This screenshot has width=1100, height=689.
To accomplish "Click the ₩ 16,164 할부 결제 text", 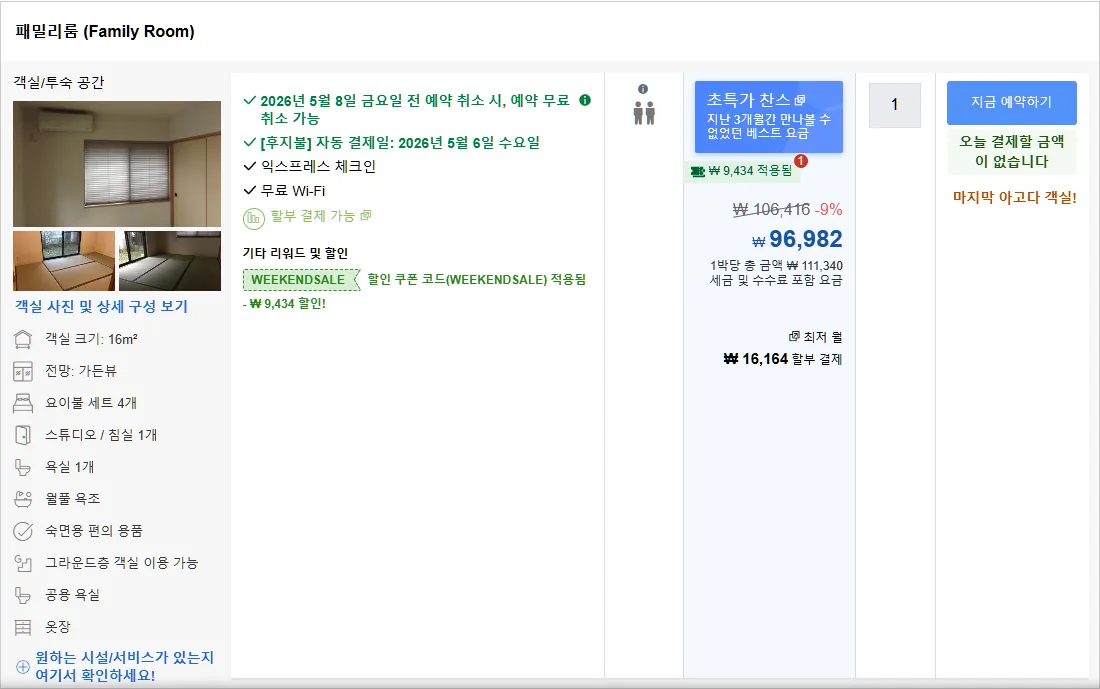I will point(783,359).
